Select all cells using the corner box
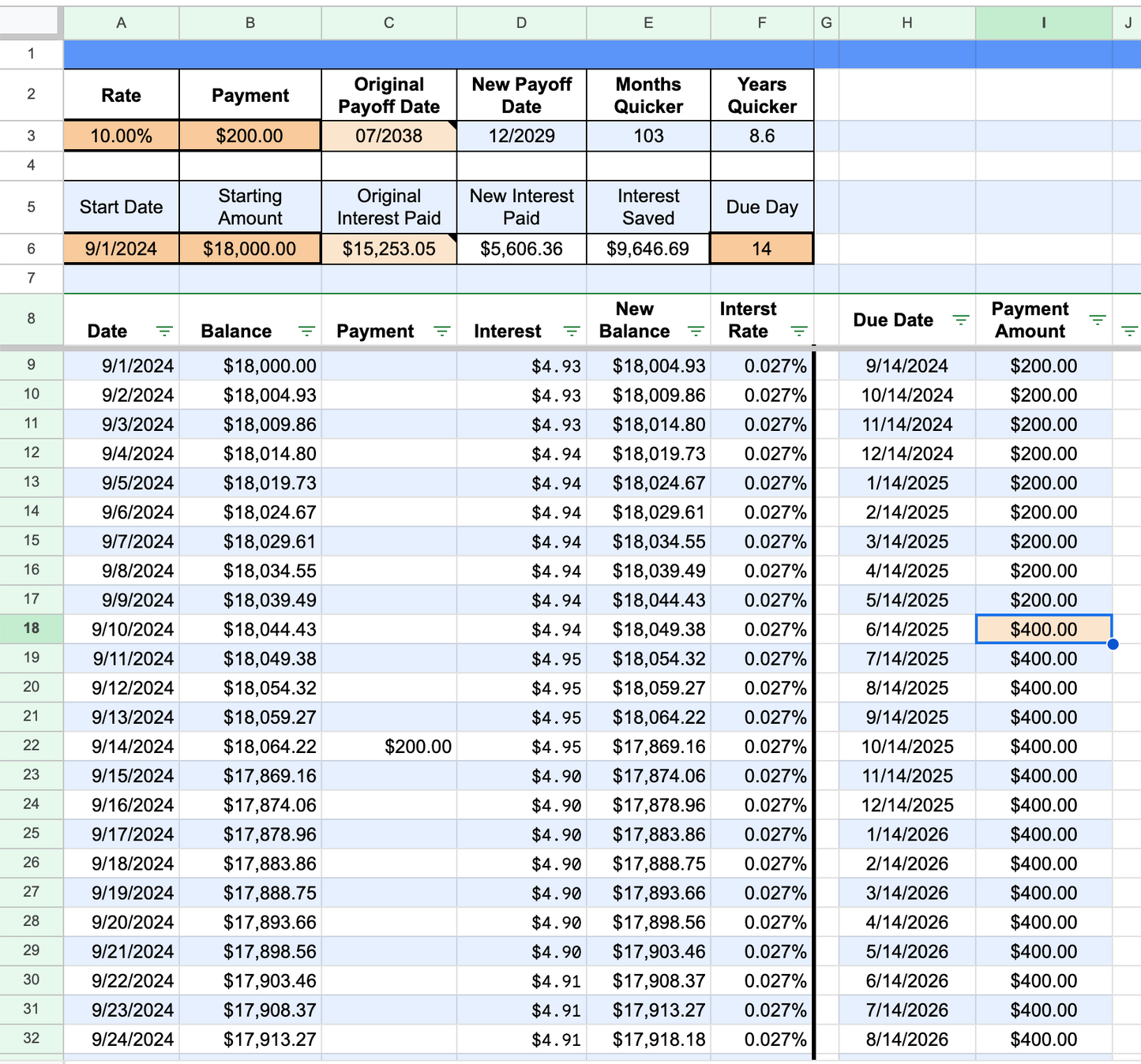The height and width of the screenshot is (1064, 1141). tap(30, 21)
